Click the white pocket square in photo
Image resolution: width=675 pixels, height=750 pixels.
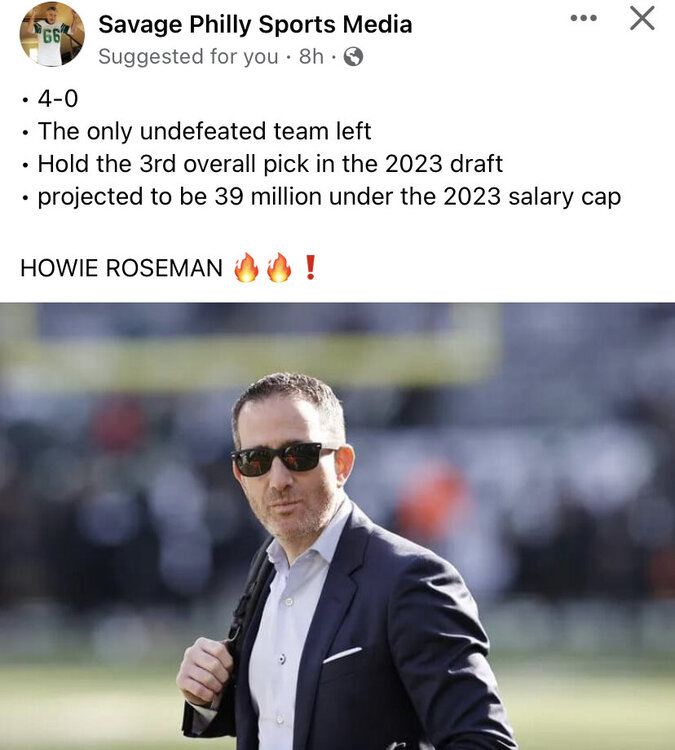click(342, 655)
